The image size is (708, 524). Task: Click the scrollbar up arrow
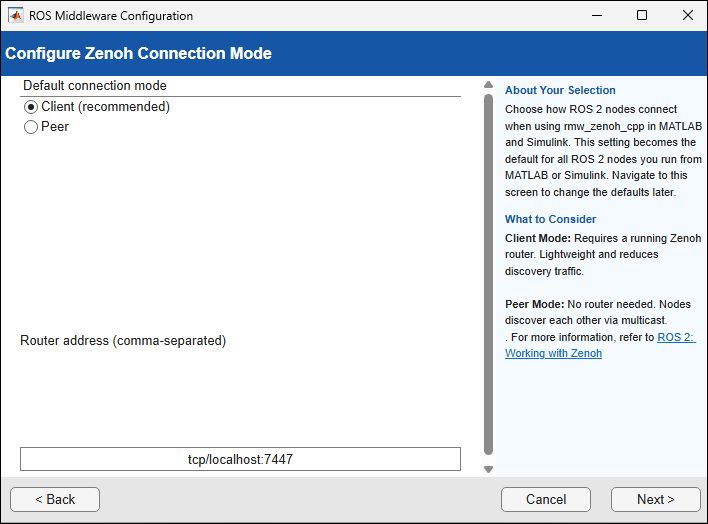[488, 84]
